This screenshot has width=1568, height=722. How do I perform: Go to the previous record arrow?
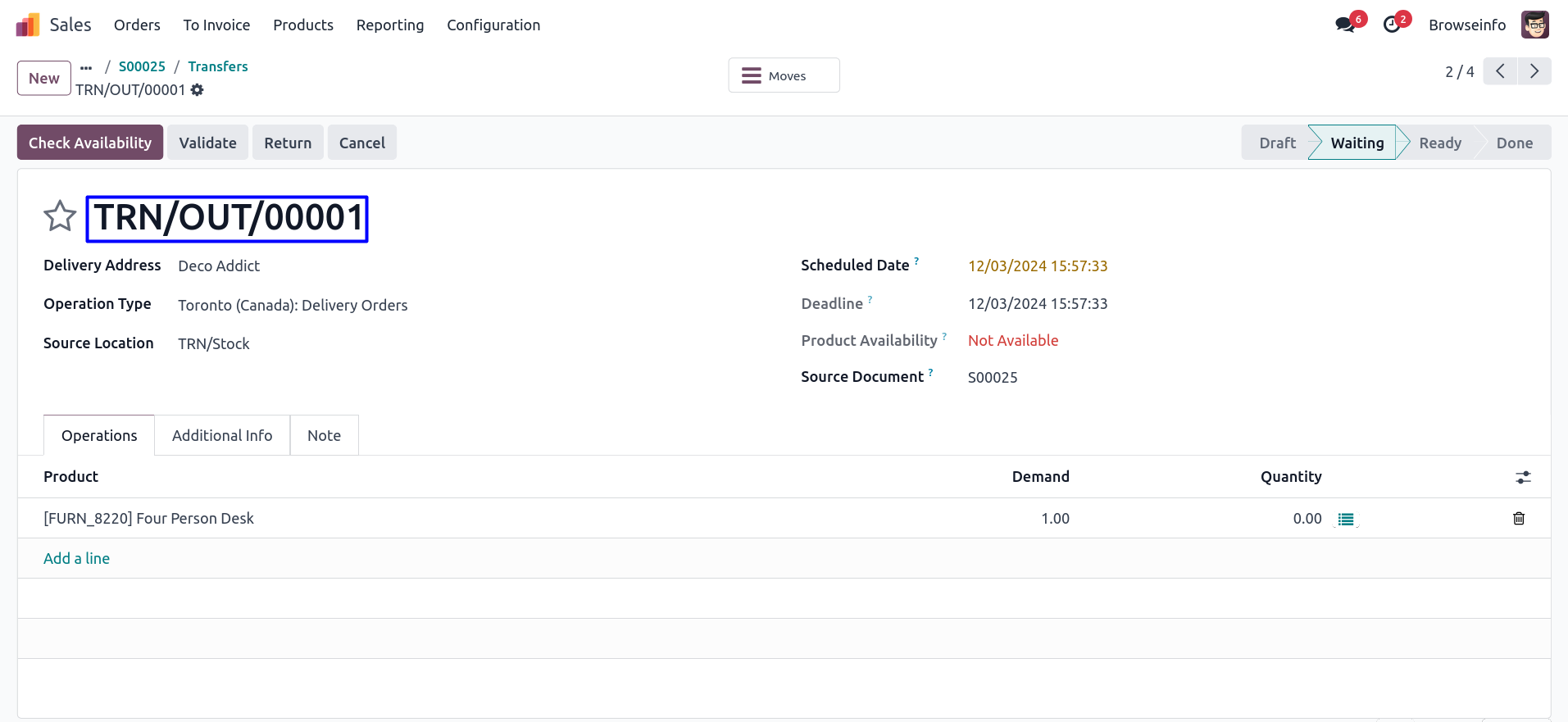coord(1500,71)
